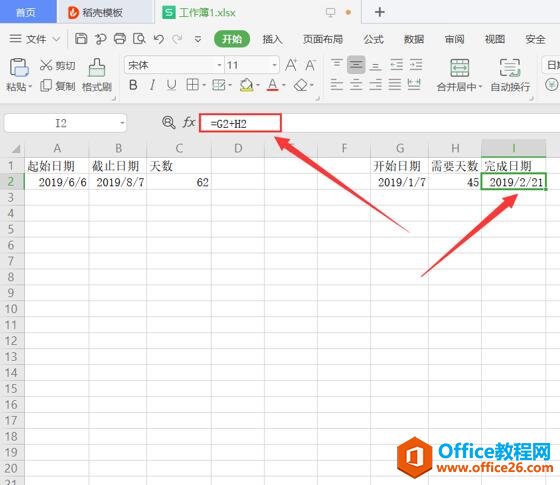
Task: Expand quick access toolbar customization arrow
Action: tap(198, 39)
